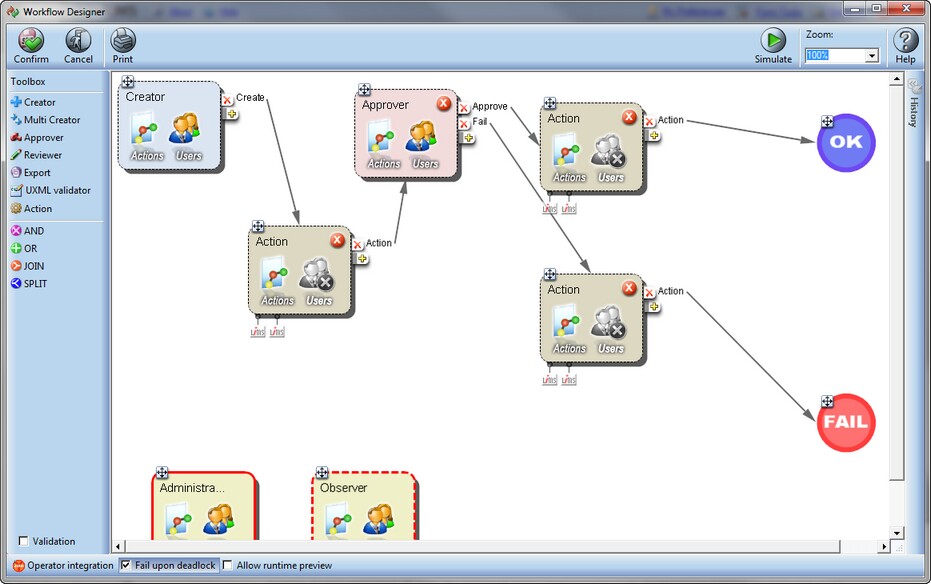
Task: Add a transition to Creator node
Action: click(x=232, y=114)
